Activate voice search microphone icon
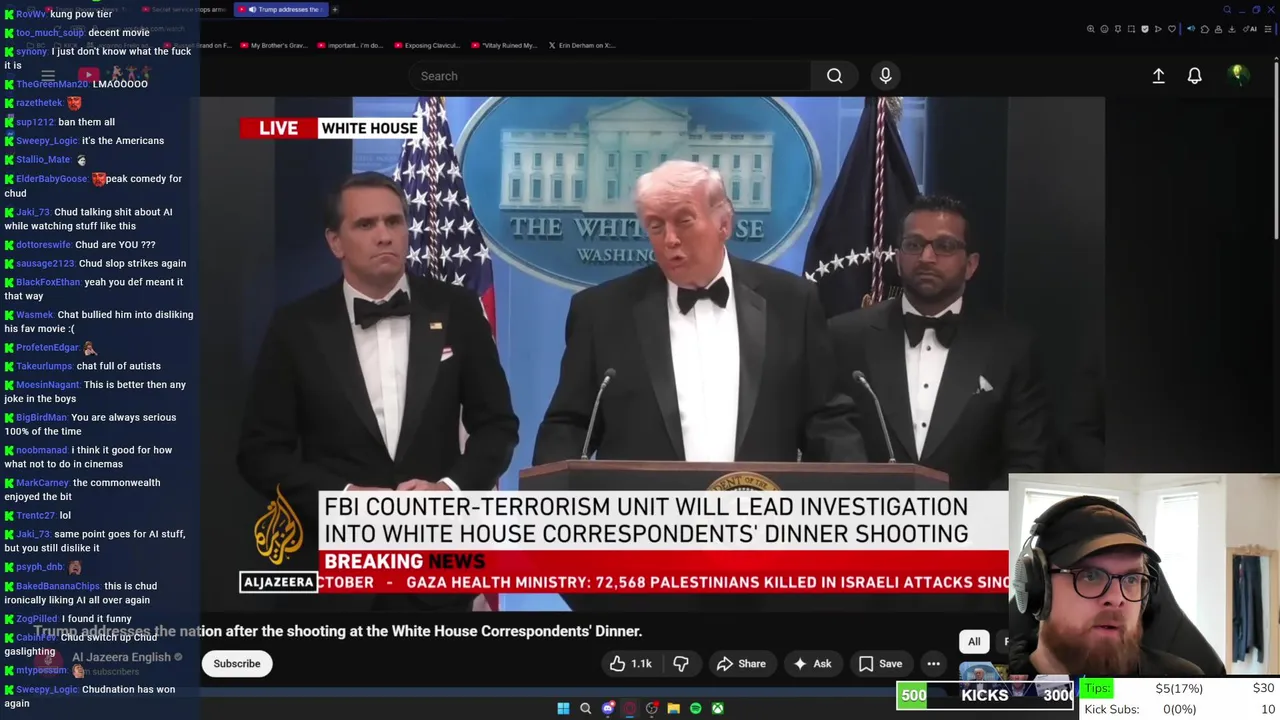The width and height of the screenshot is (1280, 720). click(x=885, y=76)
